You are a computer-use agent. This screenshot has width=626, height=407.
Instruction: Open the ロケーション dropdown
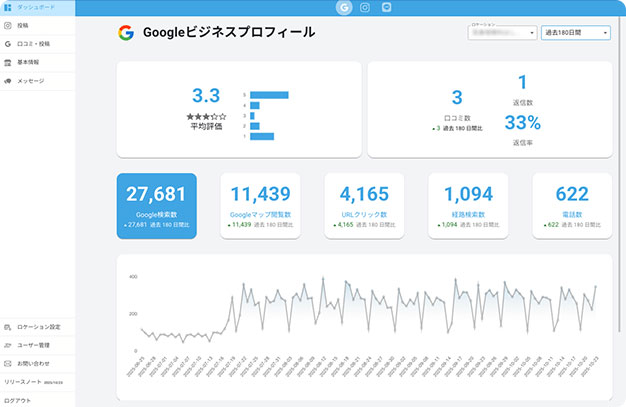point(502,32)
